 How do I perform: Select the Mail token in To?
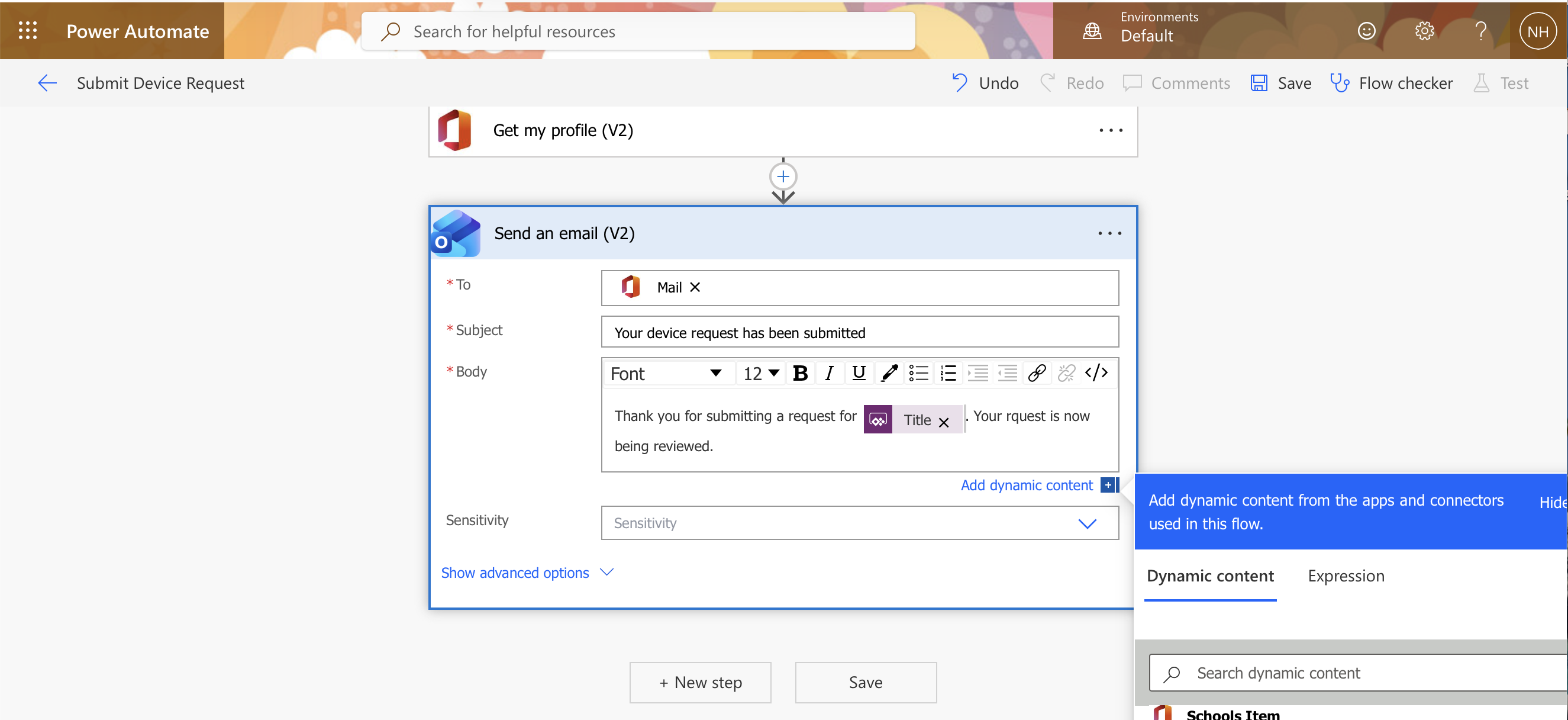(x=660, y=287)
